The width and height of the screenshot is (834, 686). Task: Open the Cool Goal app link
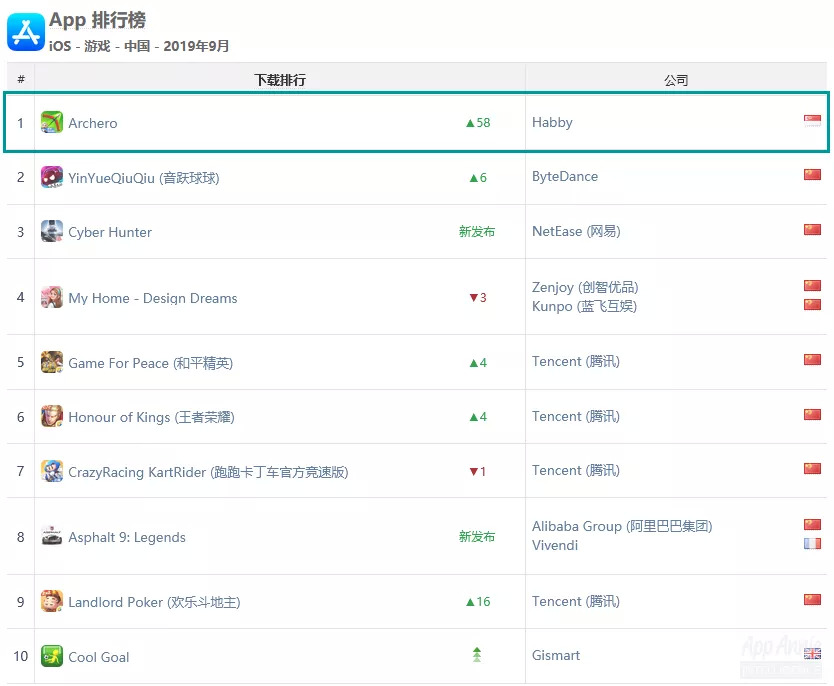98,657
